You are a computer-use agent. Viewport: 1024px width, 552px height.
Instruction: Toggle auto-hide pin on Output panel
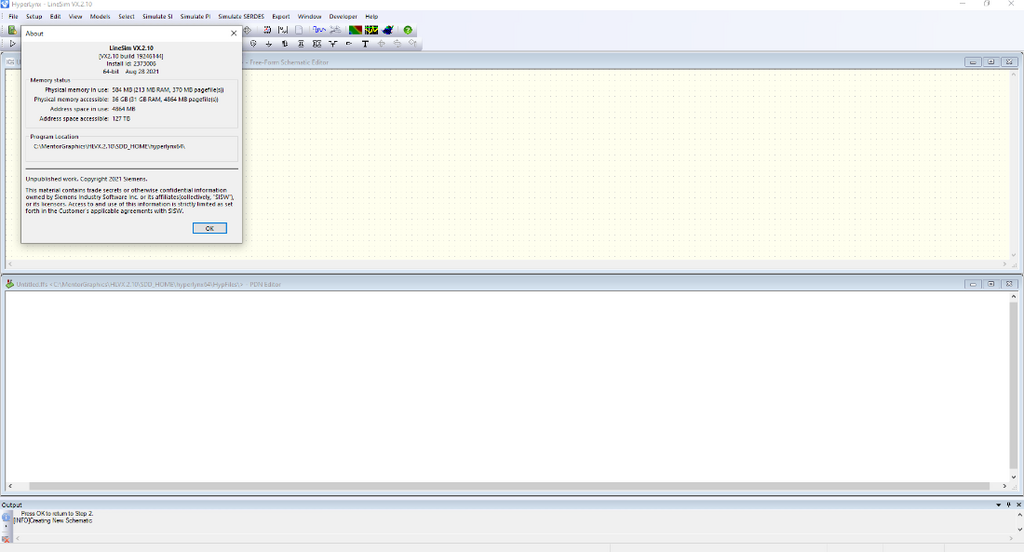click(1008, 505)
